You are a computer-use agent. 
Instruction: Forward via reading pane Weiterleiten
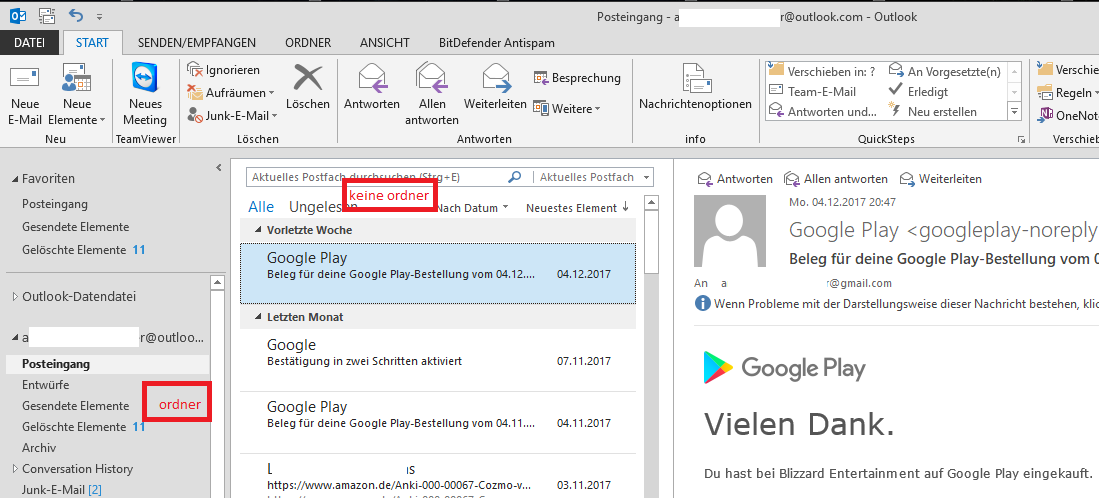tap(941, 179)
